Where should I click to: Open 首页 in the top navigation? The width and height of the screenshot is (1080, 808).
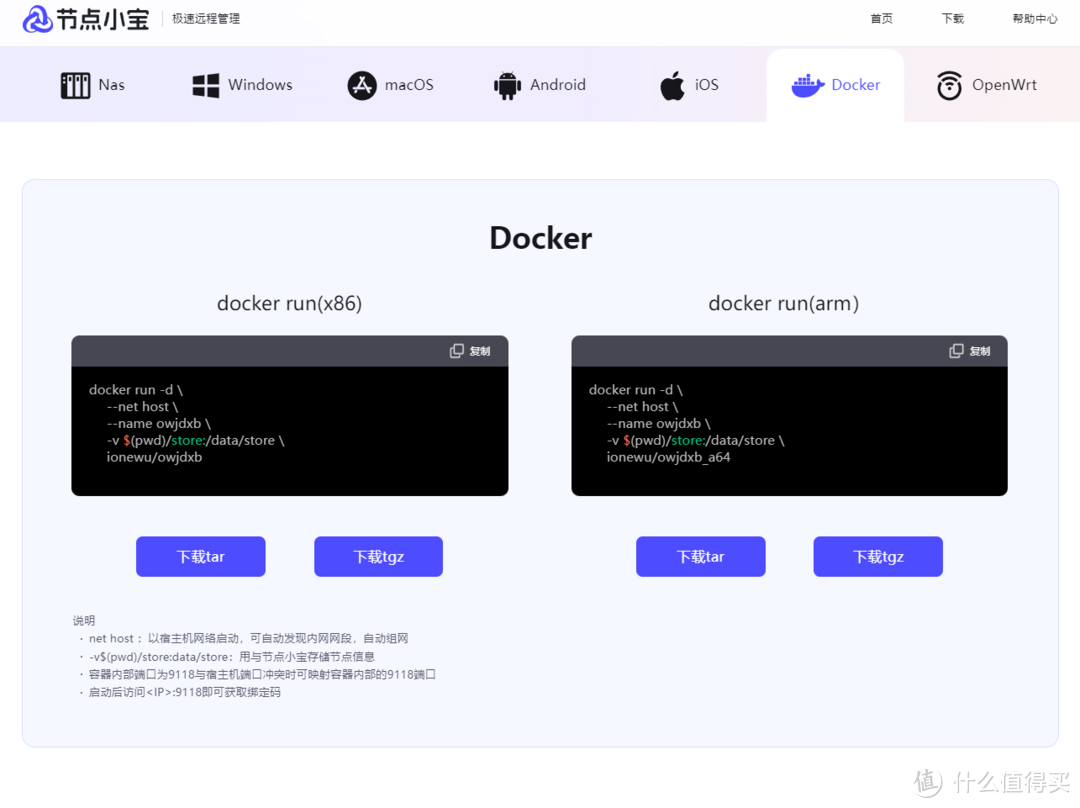coord(881,19)
